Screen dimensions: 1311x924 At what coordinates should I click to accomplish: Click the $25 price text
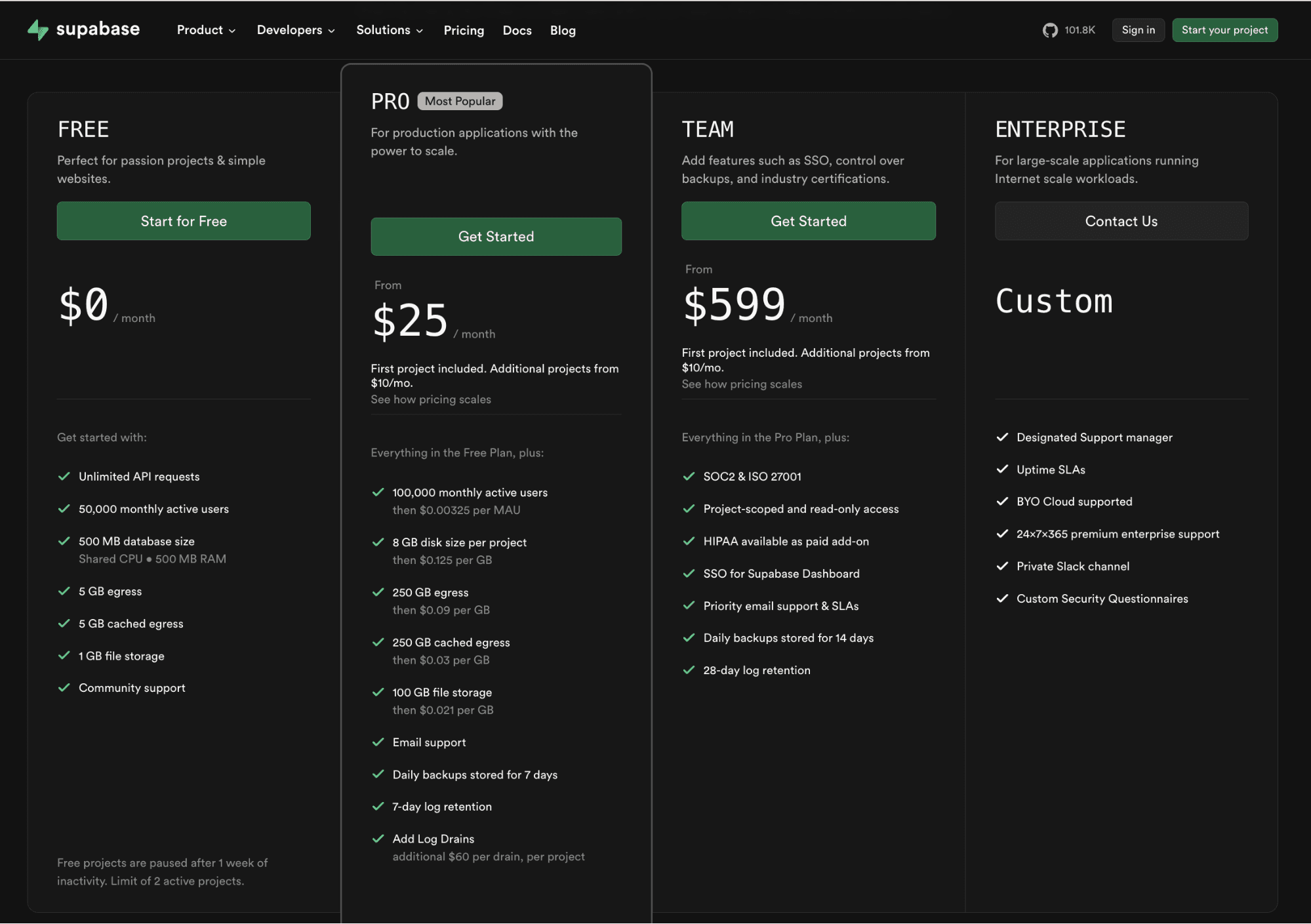click(x=410, y=321)
